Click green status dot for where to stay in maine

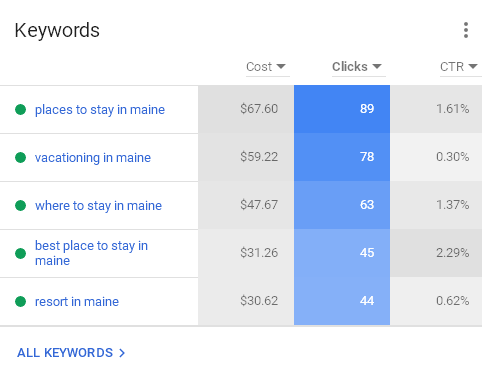click(x=21, y=205)
